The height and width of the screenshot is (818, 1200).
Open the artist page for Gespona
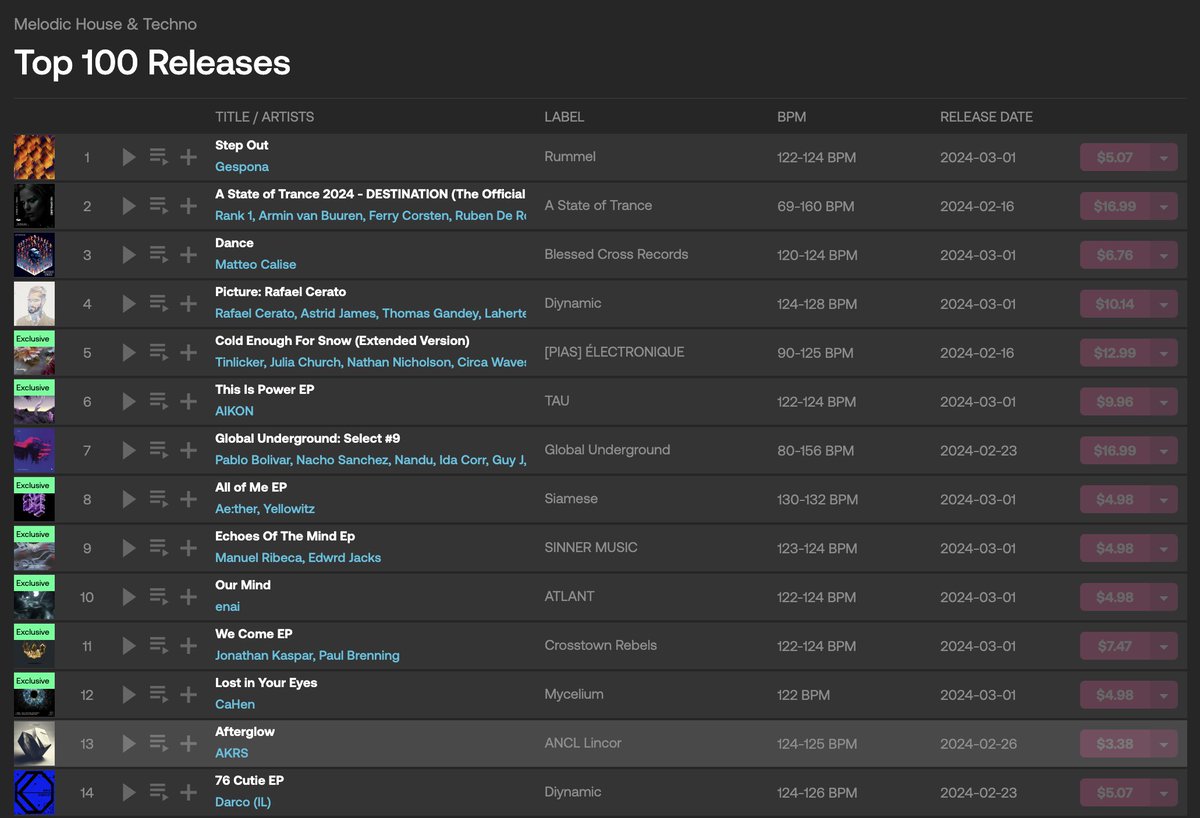tap(241, 167)
